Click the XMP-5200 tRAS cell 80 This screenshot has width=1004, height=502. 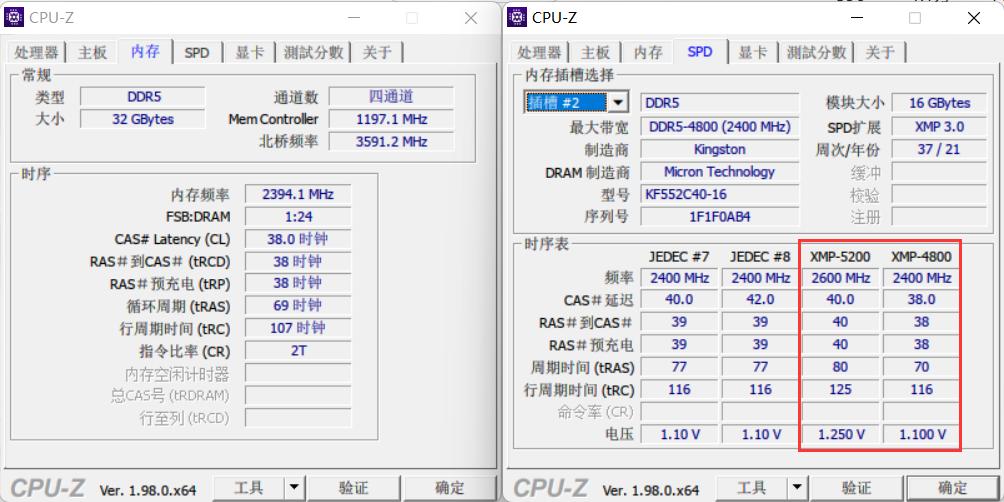(840, 367)
